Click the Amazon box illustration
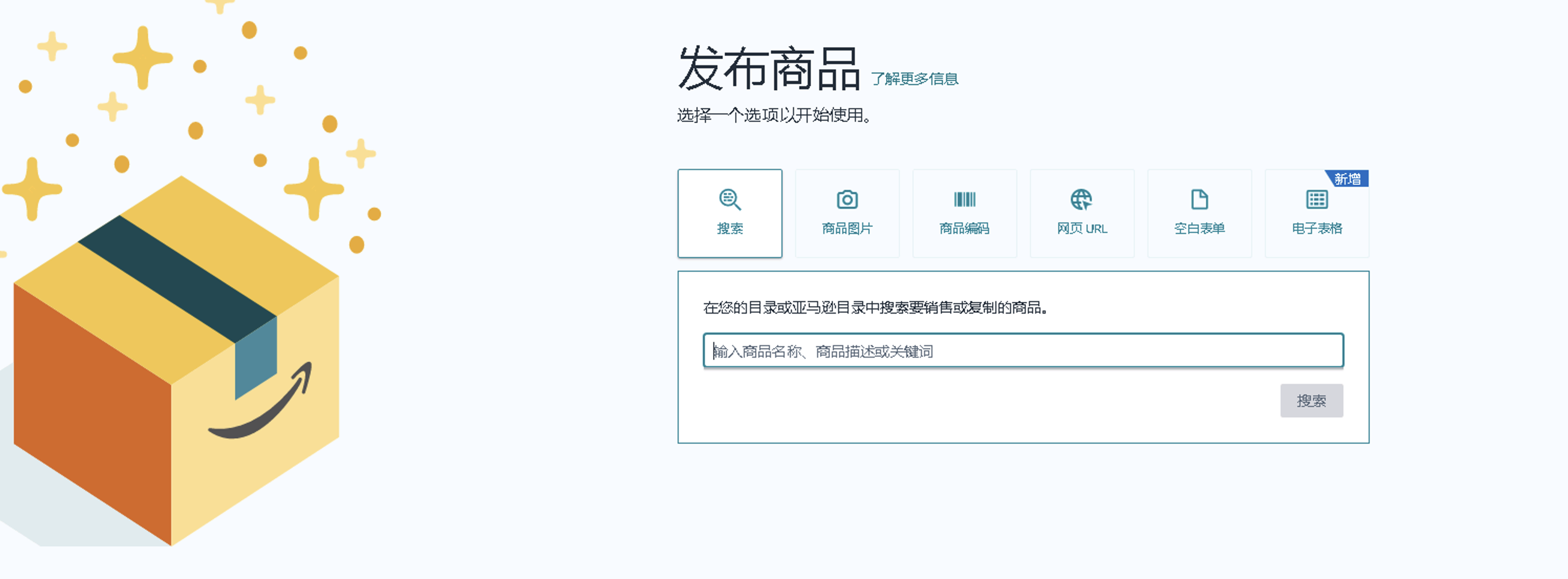This screenshot has width=1568, height=579. tap(177, 360)
